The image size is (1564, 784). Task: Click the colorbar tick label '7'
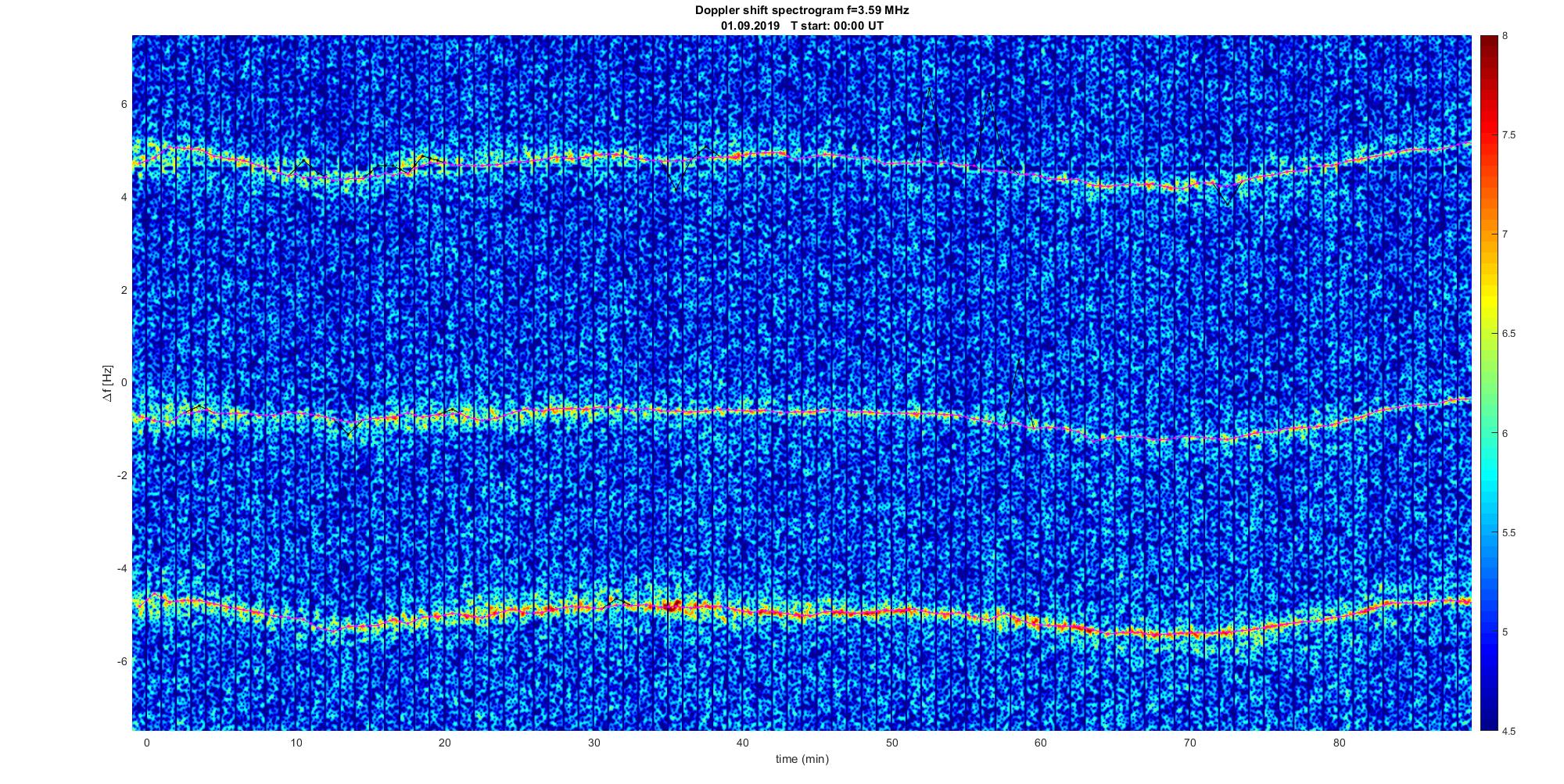click(x=1505, y=234)
